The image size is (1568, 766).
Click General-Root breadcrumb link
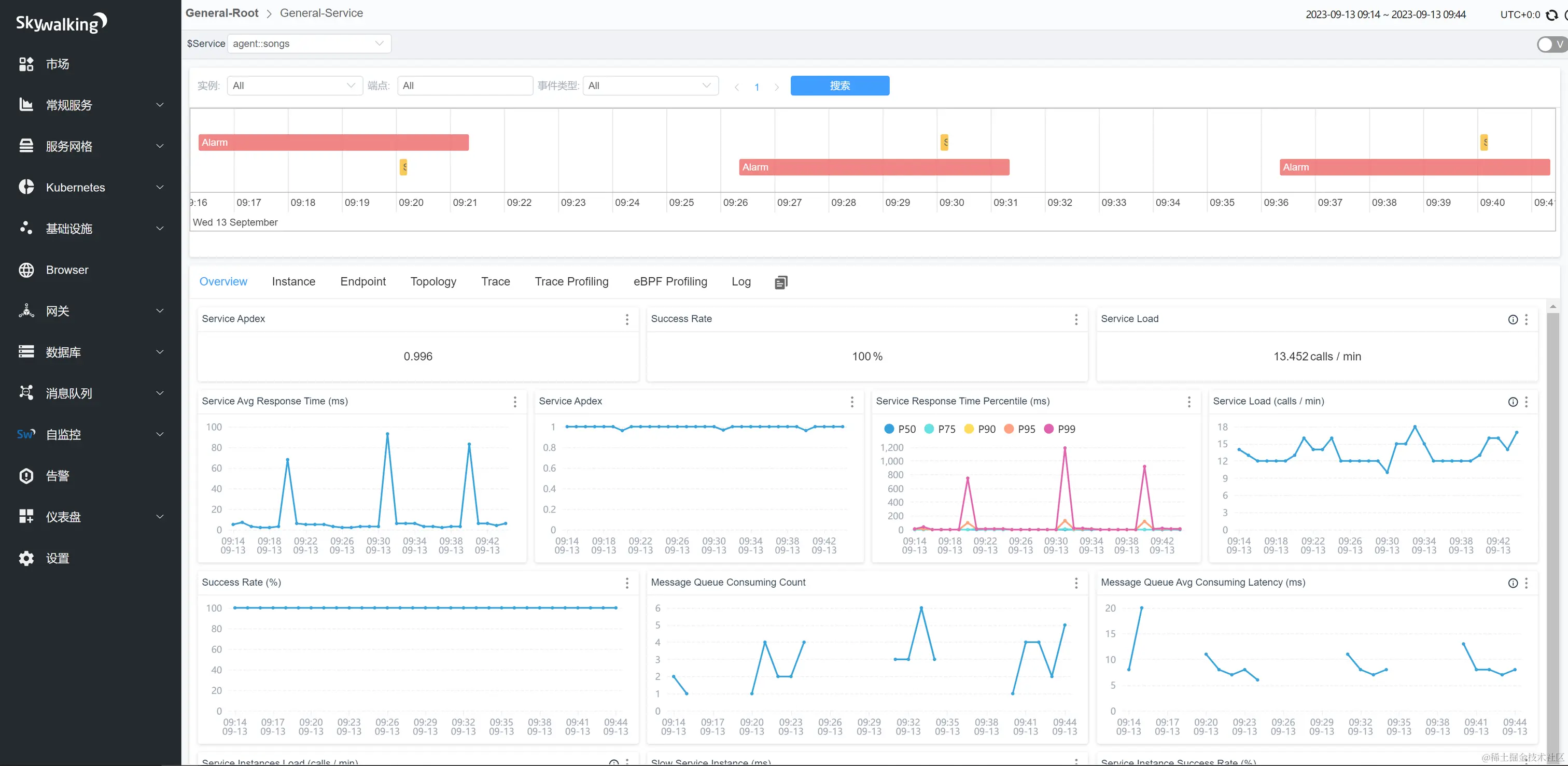pyautogui.click(x=221, y=13)
